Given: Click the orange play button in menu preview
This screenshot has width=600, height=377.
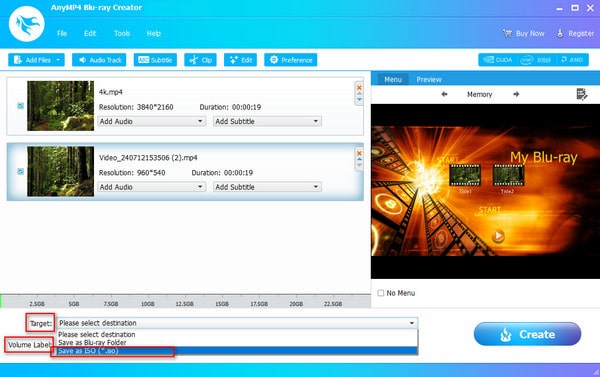Looking at the screenshot, I should (498, 235).
